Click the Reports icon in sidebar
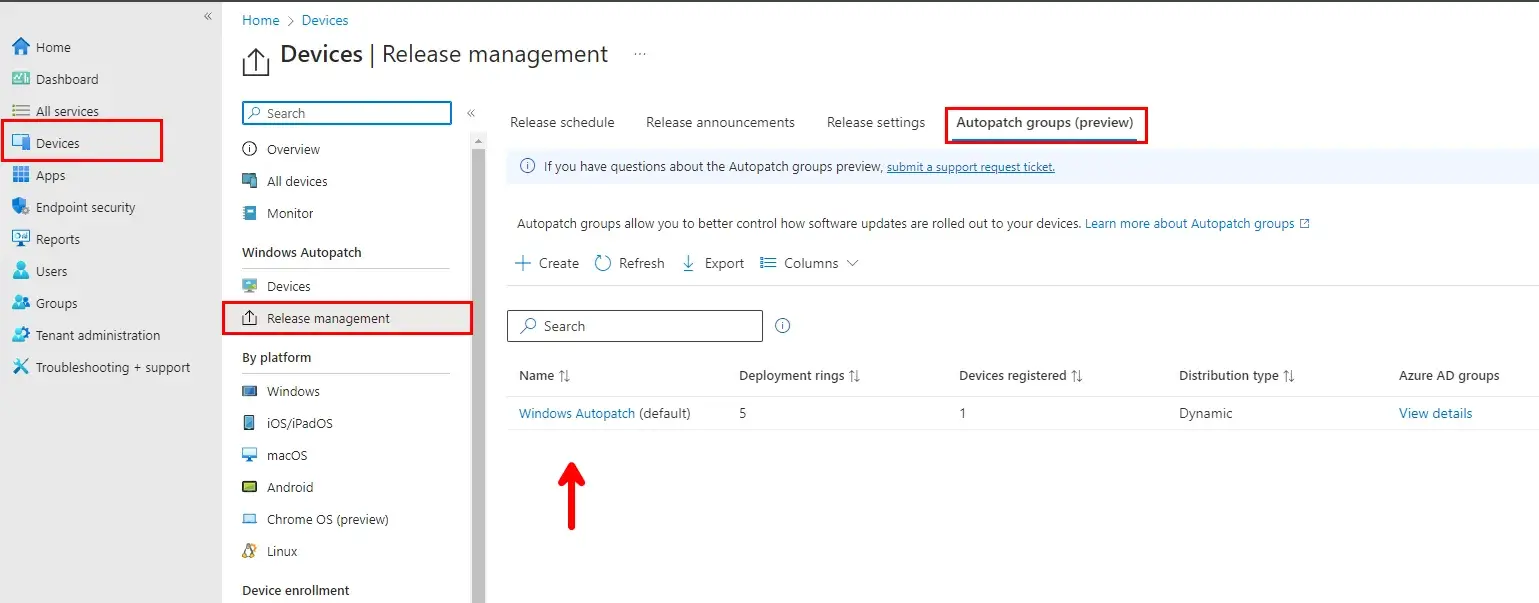Viewport: 1539px width, 603px height. coord(20,239)
